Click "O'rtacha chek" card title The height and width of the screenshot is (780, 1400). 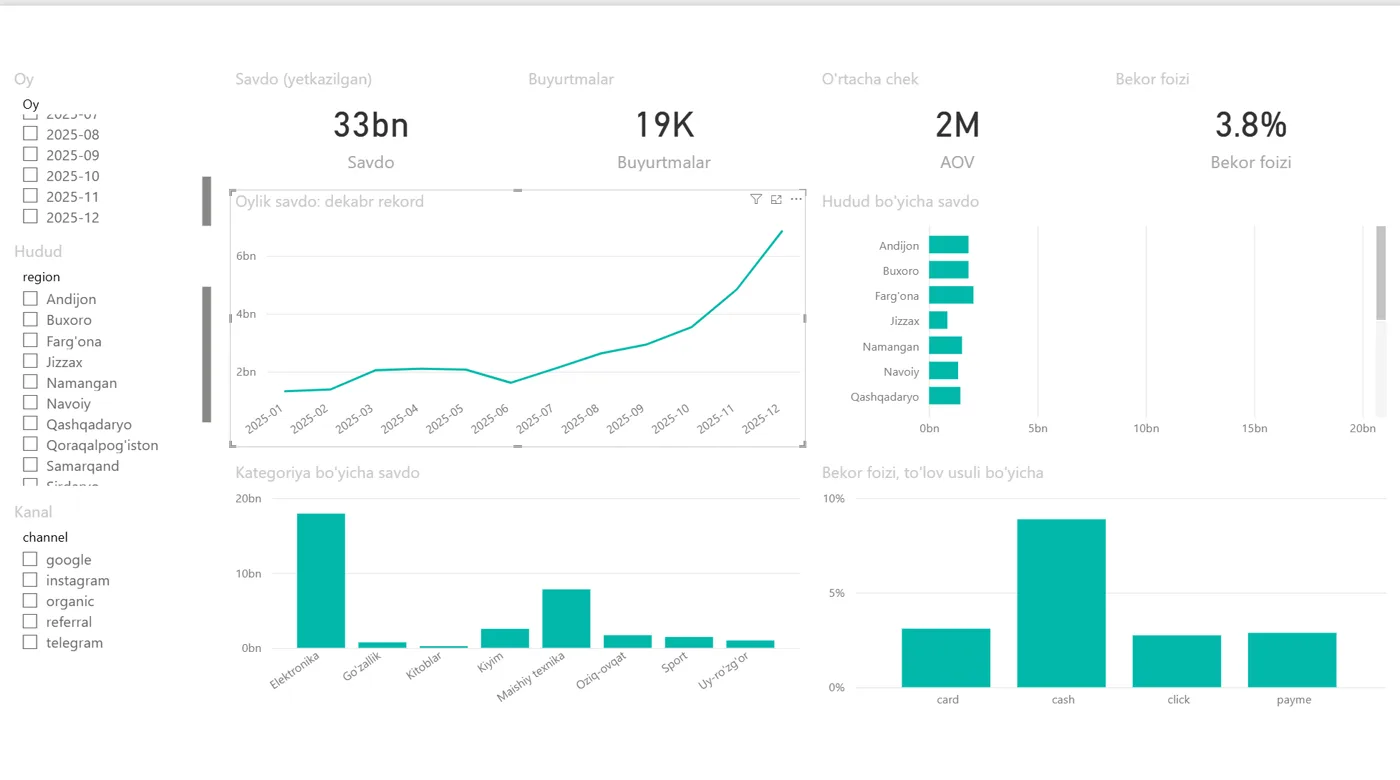(x=870, y=79)
